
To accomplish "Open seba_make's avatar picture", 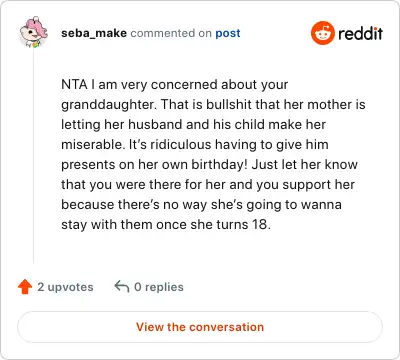I will 34,32.
